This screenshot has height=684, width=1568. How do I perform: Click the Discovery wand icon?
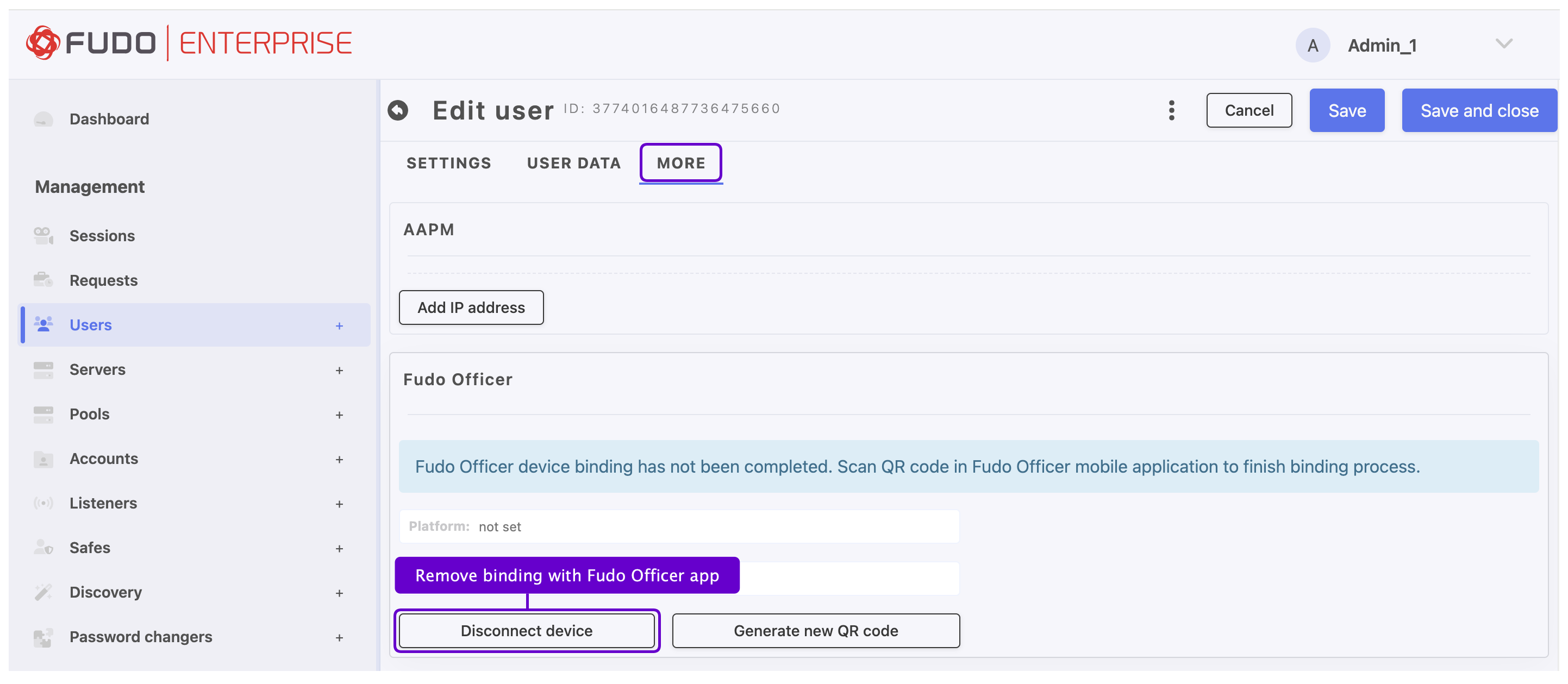(43, 592)
